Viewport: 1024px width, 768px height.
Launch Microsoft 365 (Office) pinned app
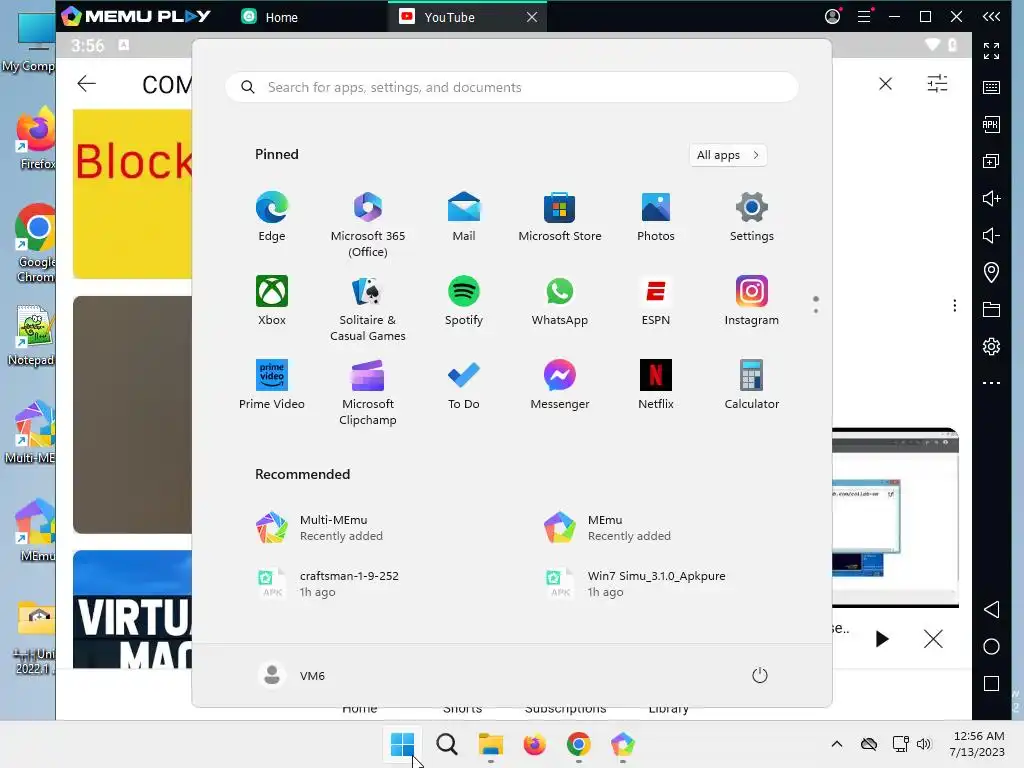368,225
